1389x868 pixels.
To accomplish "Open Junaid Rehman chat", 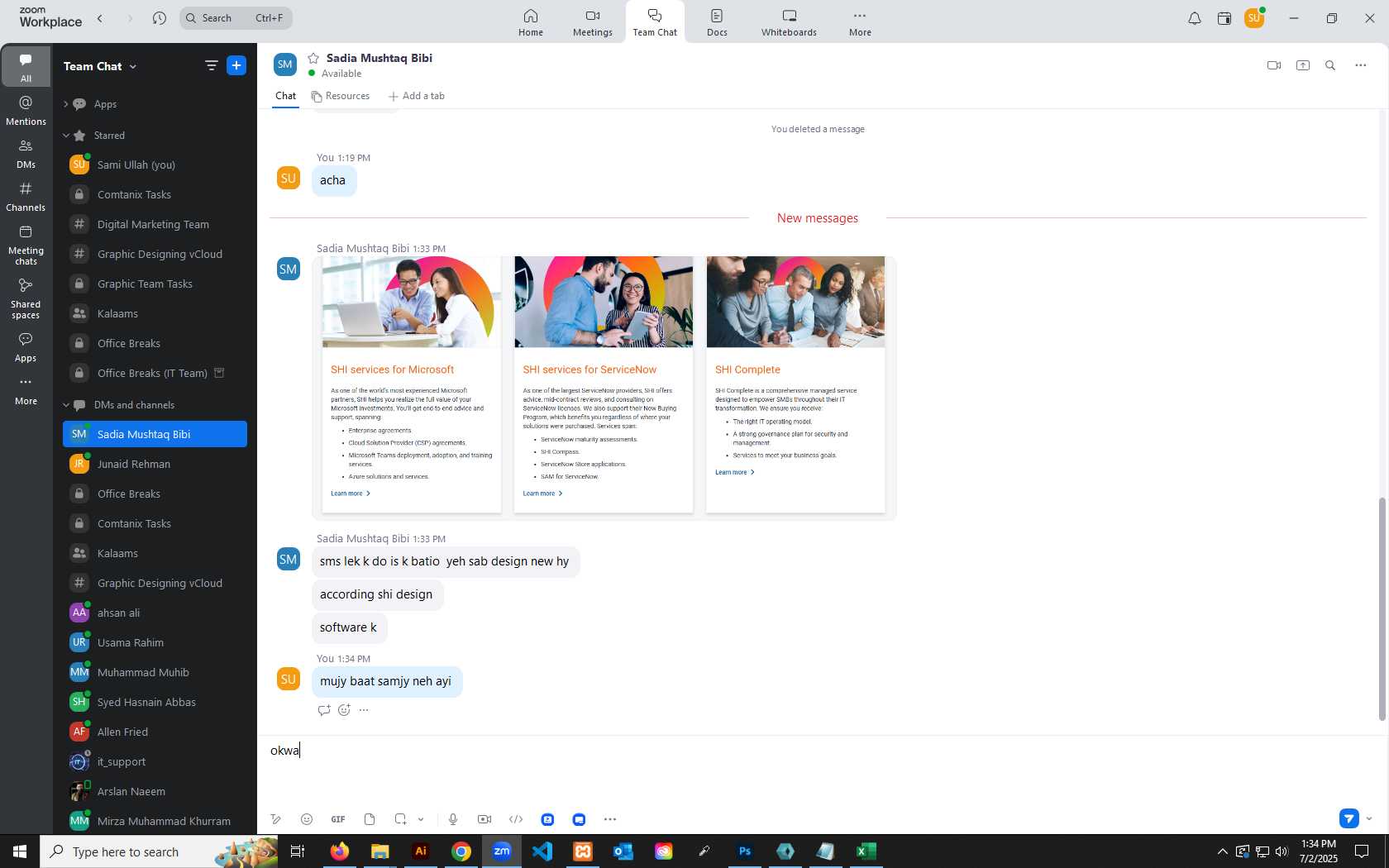I will (x=155, y=464).
